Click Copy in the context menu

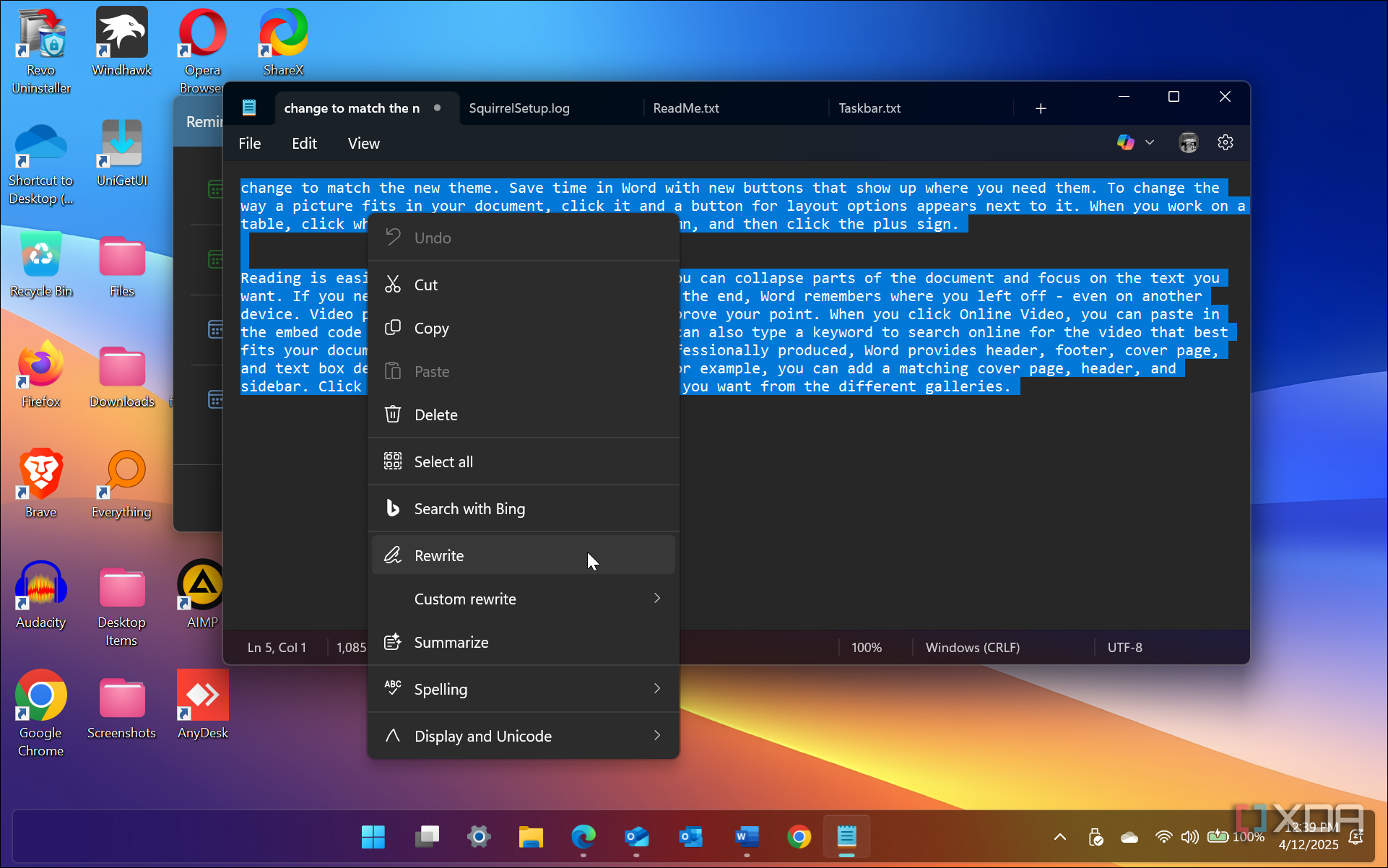click(x=524, y=328)
